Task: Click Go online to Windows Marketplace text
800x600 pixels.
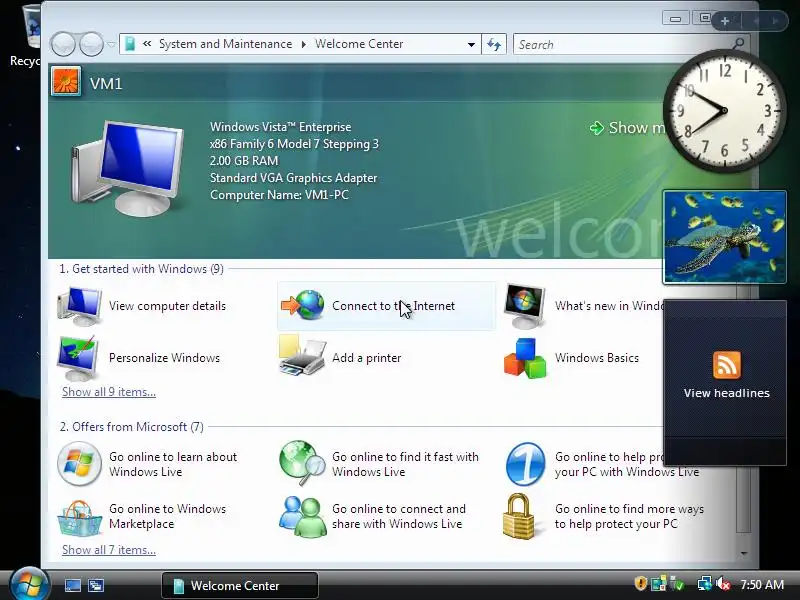Action: (x=167, y=516)
